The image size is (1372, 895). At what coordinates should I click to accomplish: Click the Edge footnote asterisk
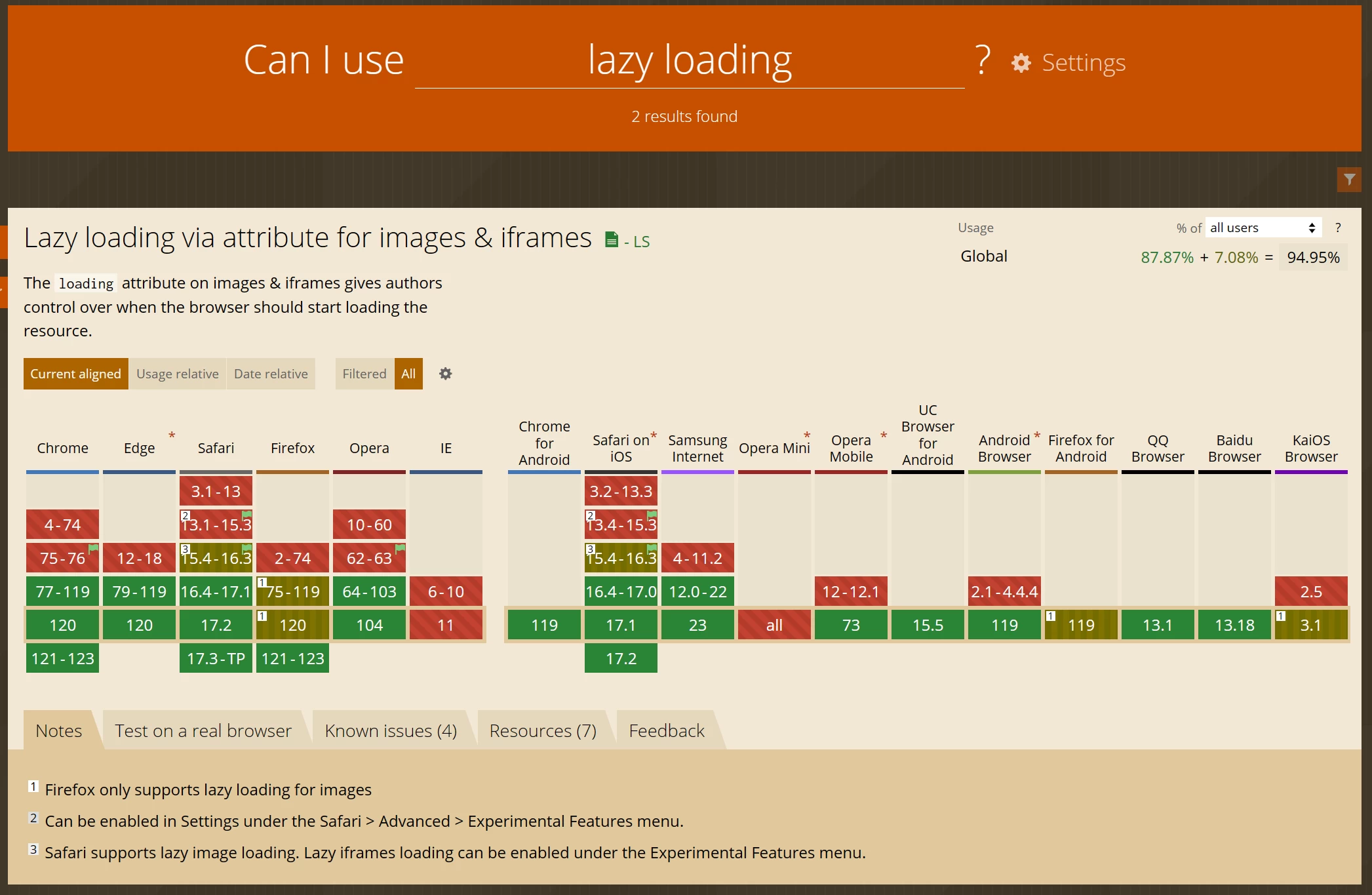coord(172,435)
